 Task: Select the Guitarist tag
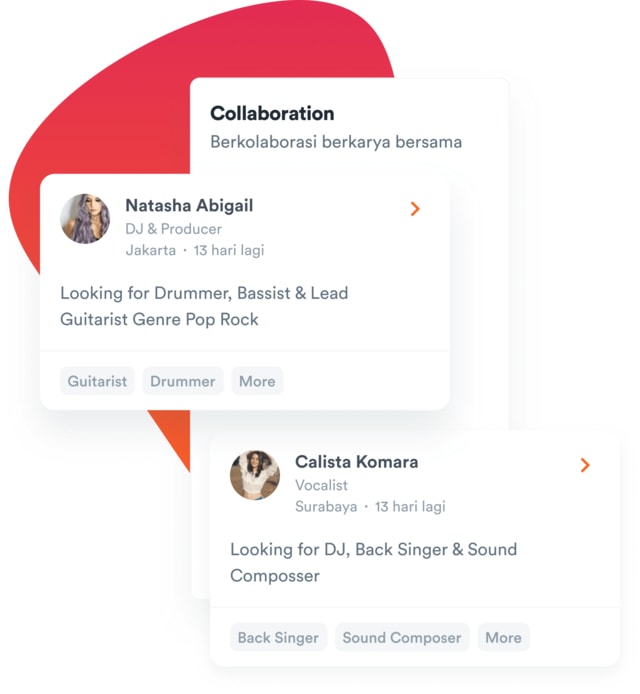(x=97, y=381)
